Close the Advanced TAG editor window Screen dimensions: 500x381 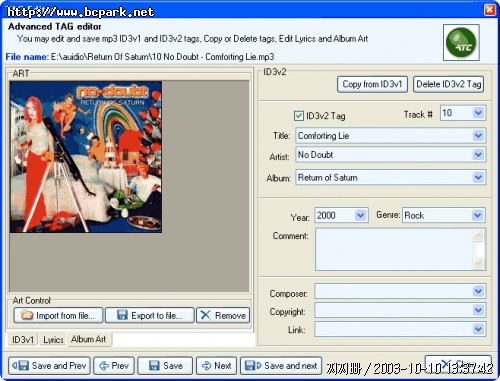pyautogui.click(x=490, y=9)
